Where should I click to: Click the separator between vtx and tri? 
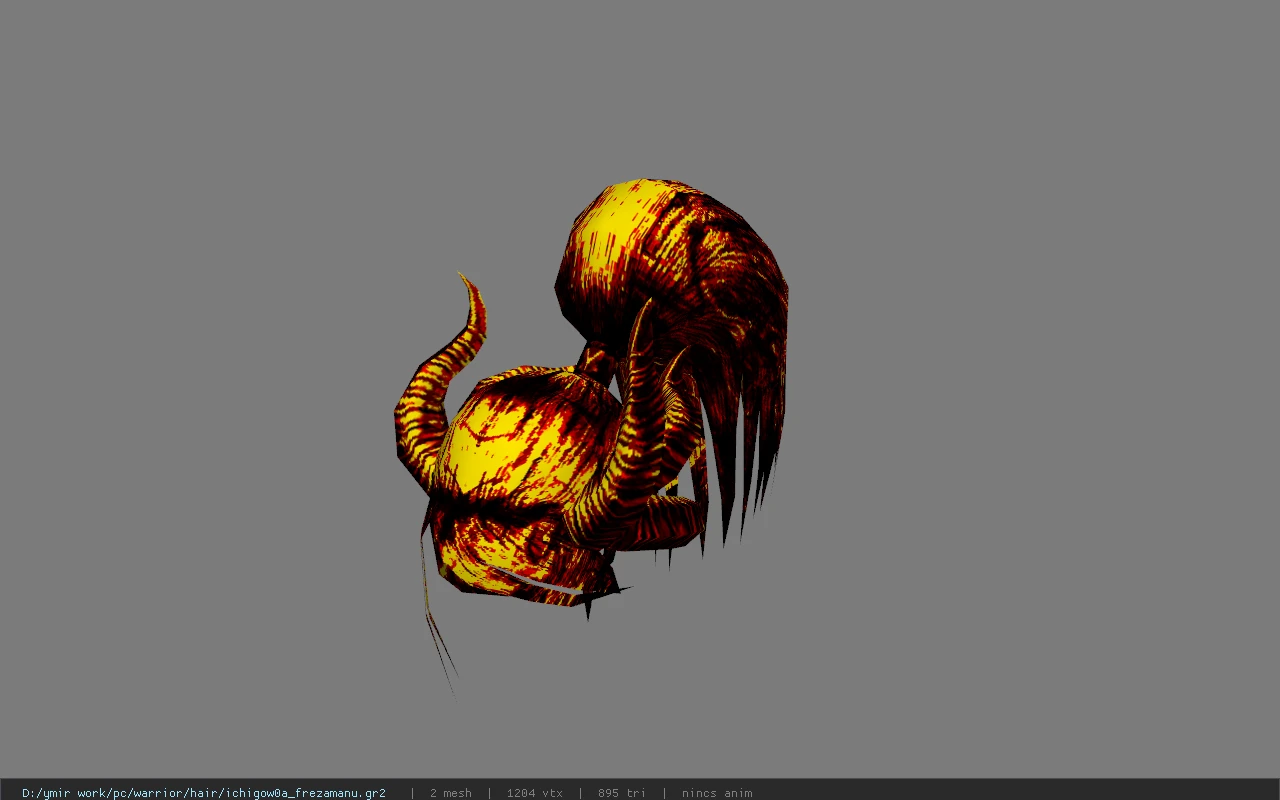click(580, 793)
